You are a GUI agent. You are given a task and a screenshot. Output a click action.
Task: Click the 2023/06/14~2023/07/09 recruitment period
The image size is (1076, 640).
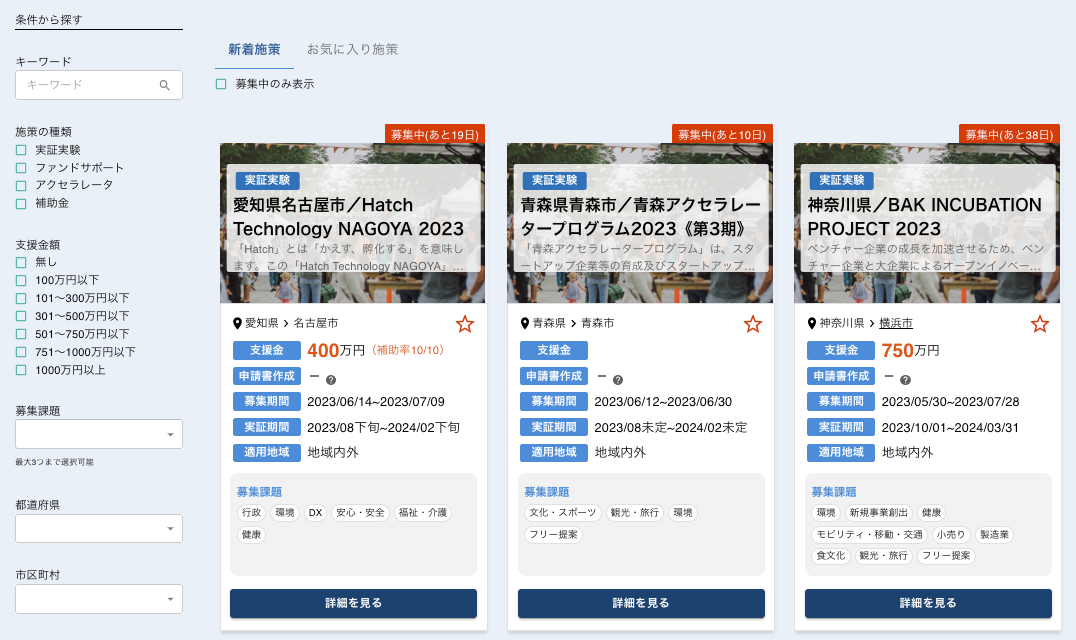point(376,402)
